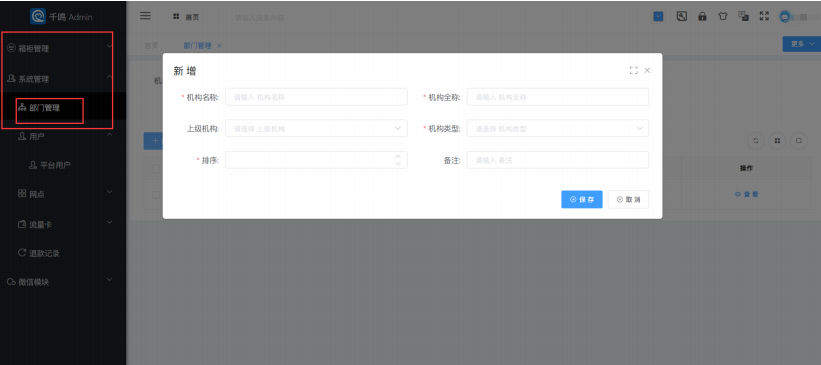The width and height of the screenshot is (821, 365).
Task: Increase the 排序 value with up arrow
Action: (x=398, y=156)
